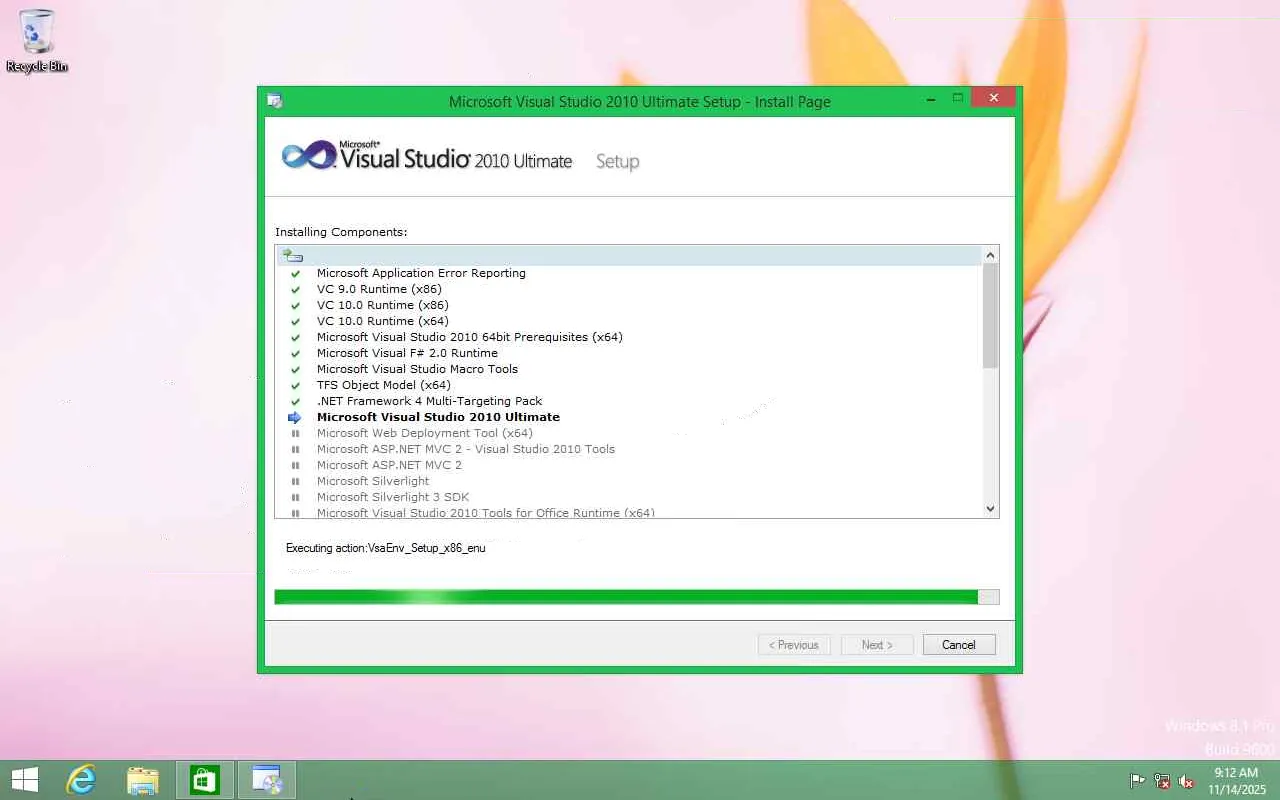Screen dimensions: 1280x800
Task: Maximize the Visual Studio setup window
Action: point(957,98)
